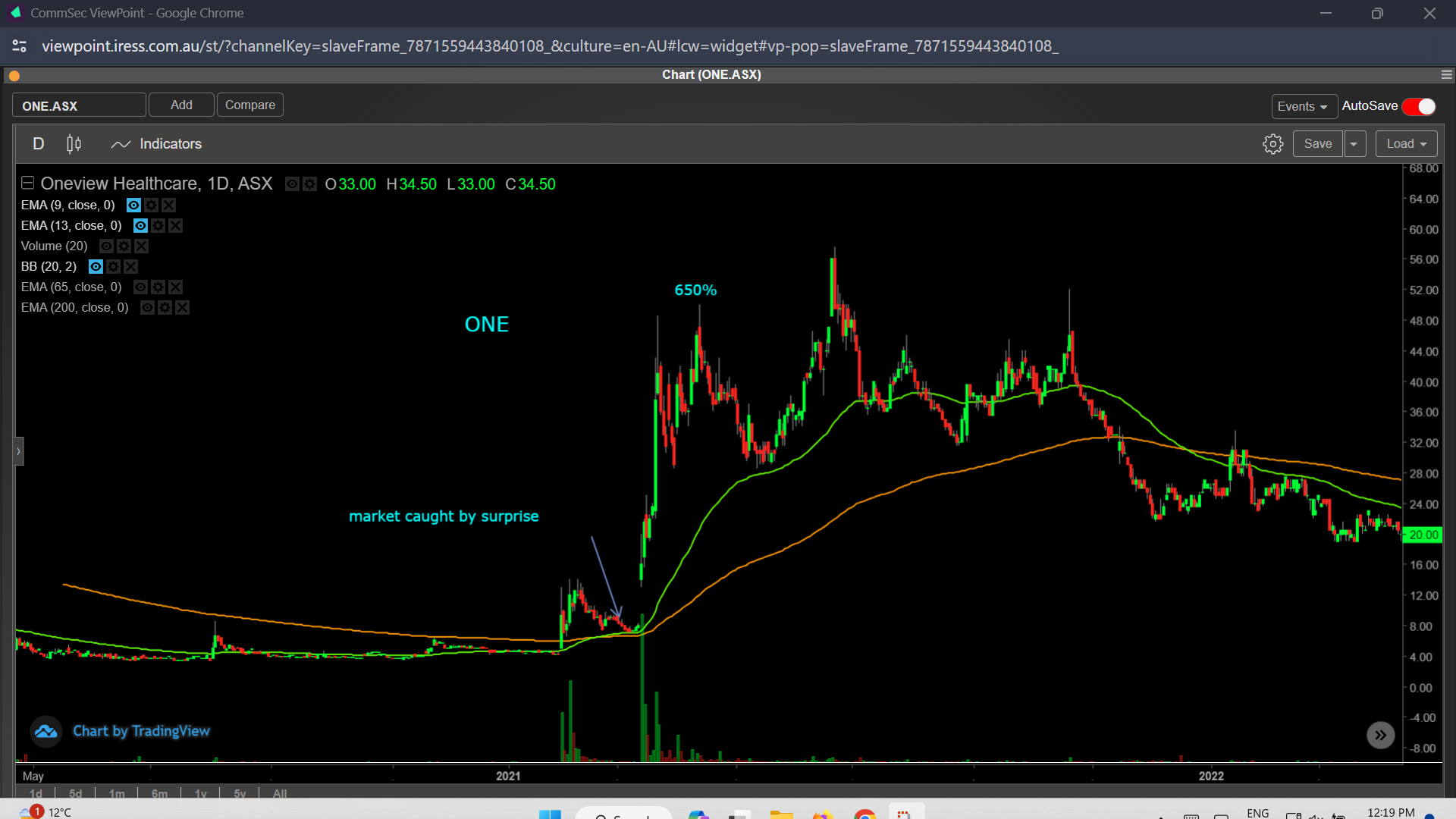Remove the EMA (200, close, 0) indicator
1456x819 pixels.
click(182, 307)
